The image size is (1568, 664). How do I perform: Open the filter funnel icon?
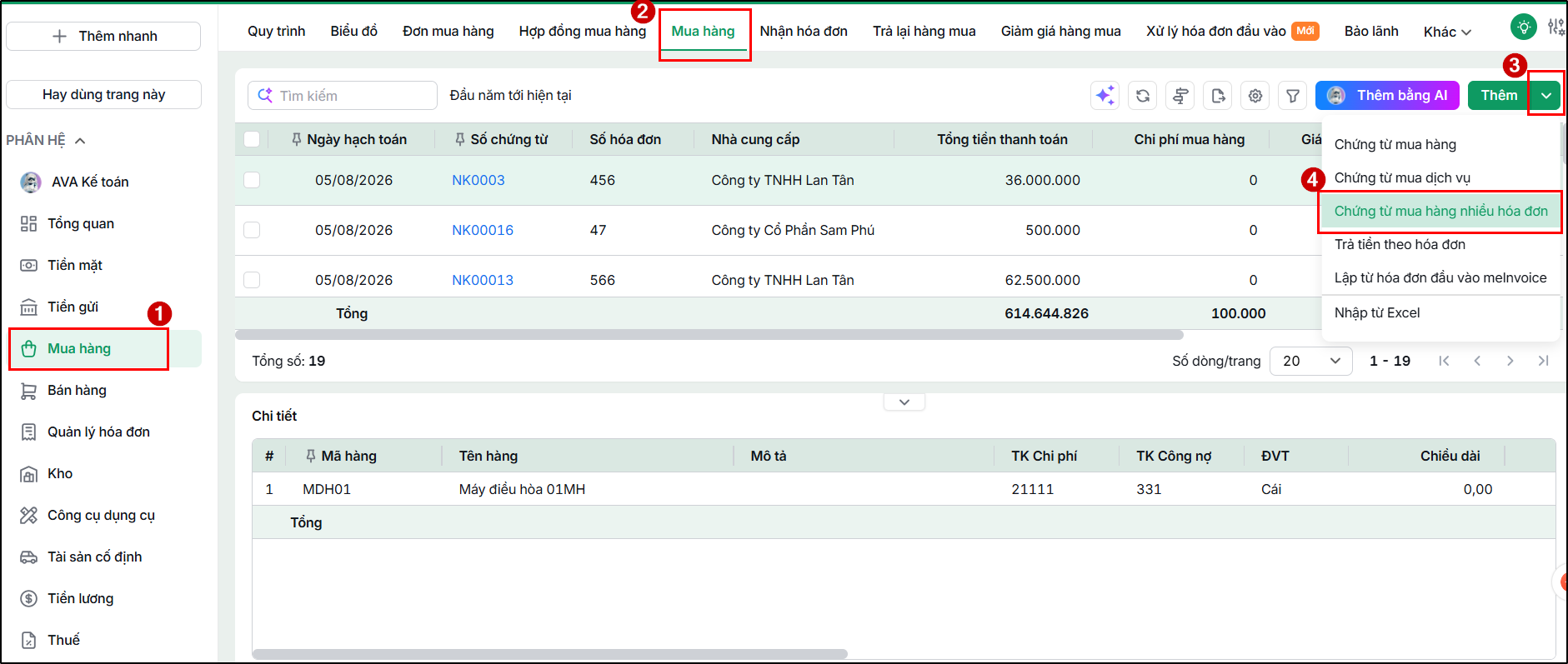[1293, 96]
